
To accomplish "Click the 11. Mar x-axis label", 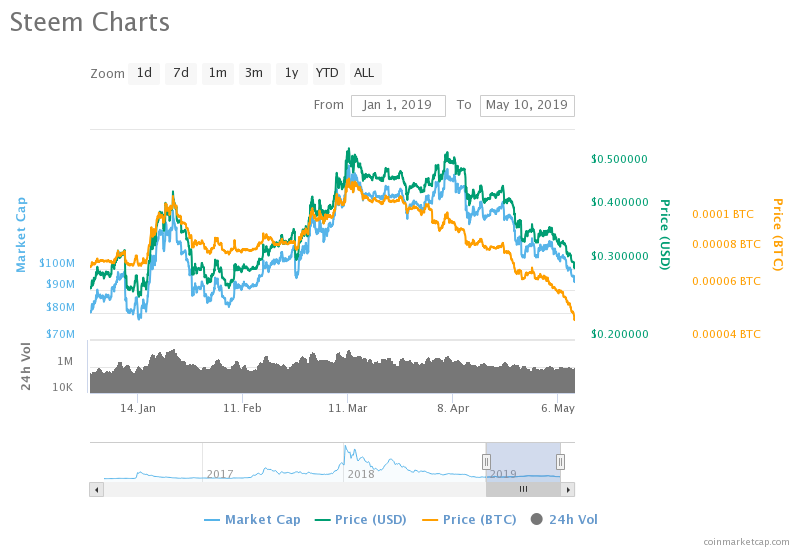I will (347, 408).
